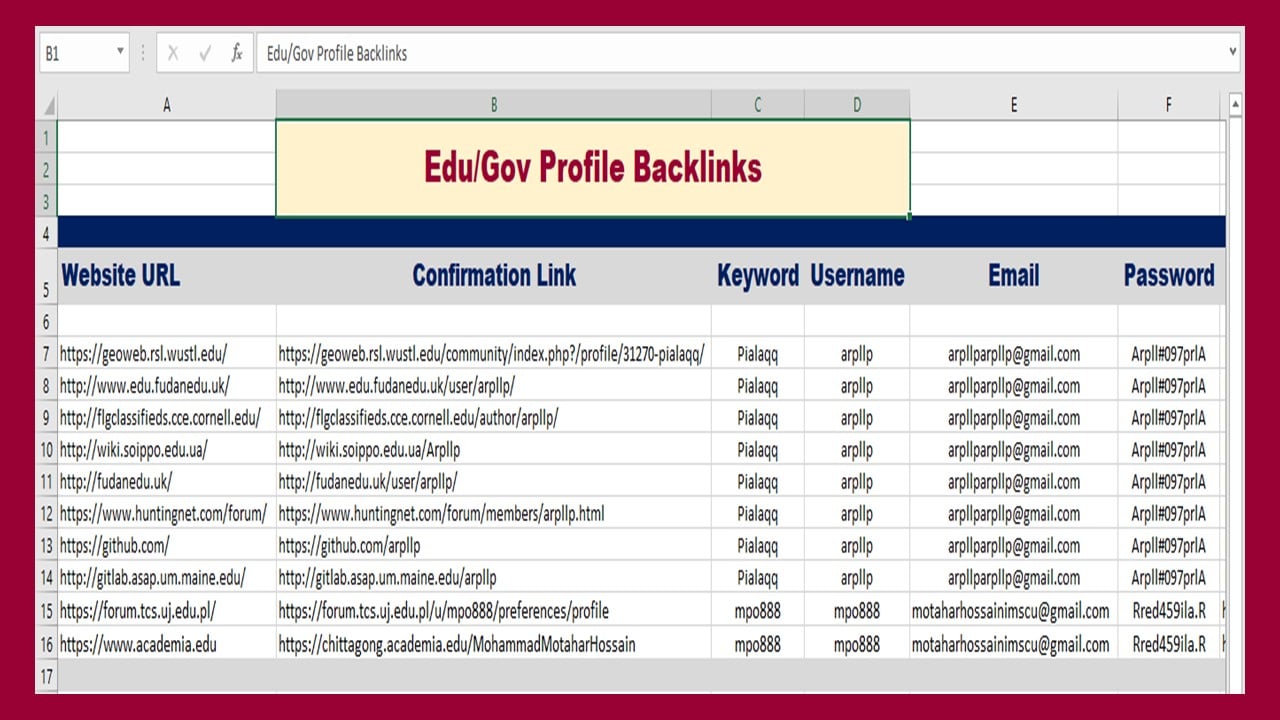Select column E header
This screenshot has width=1280, height=720.
point(1013,104)
